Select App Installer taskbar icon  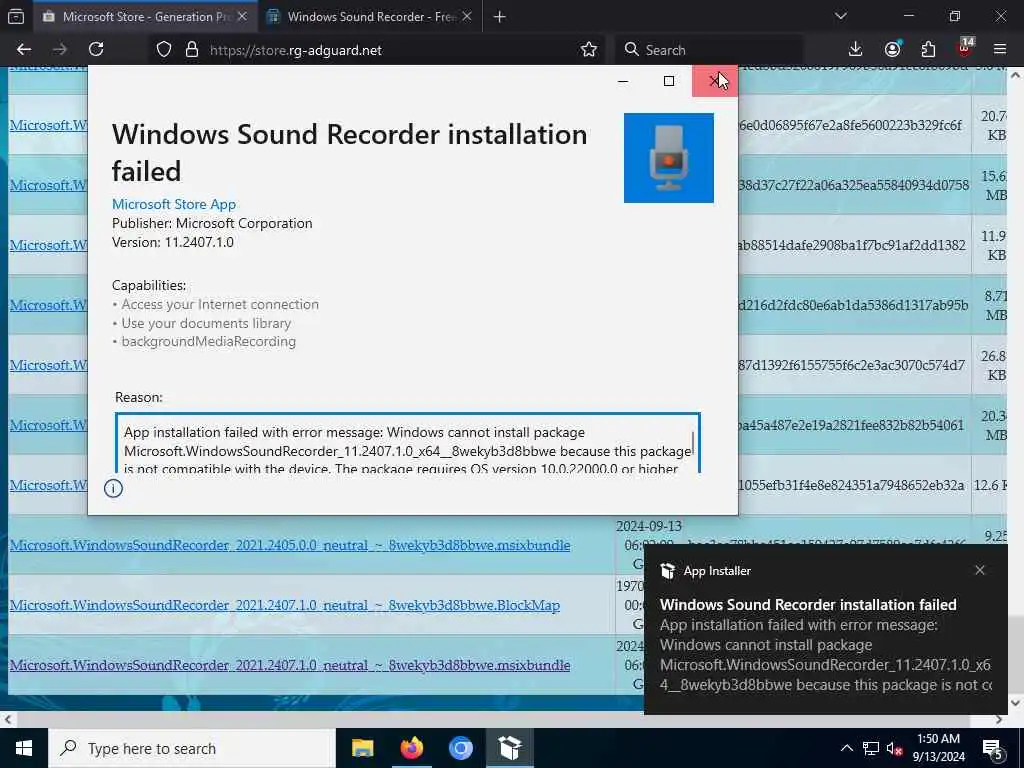pyautogui.click(x=509, y=748)
